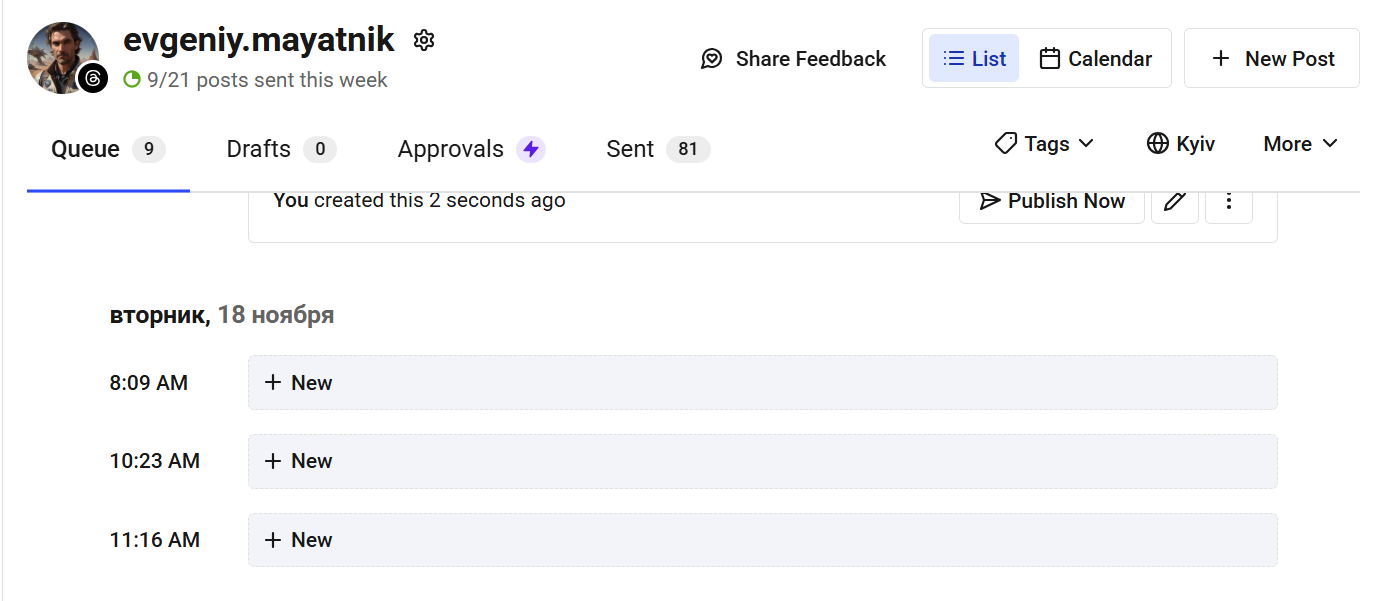Switch to Calendar view
Image resolution: width=1373 pixels, height=601 pixels.
(x=1095, y=59)
